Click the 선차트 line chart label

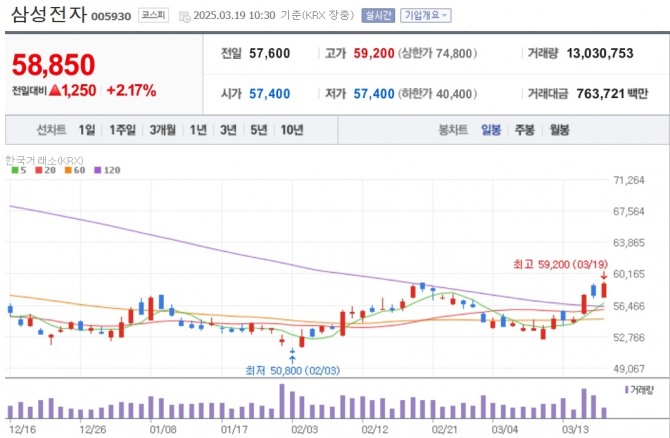51,129
